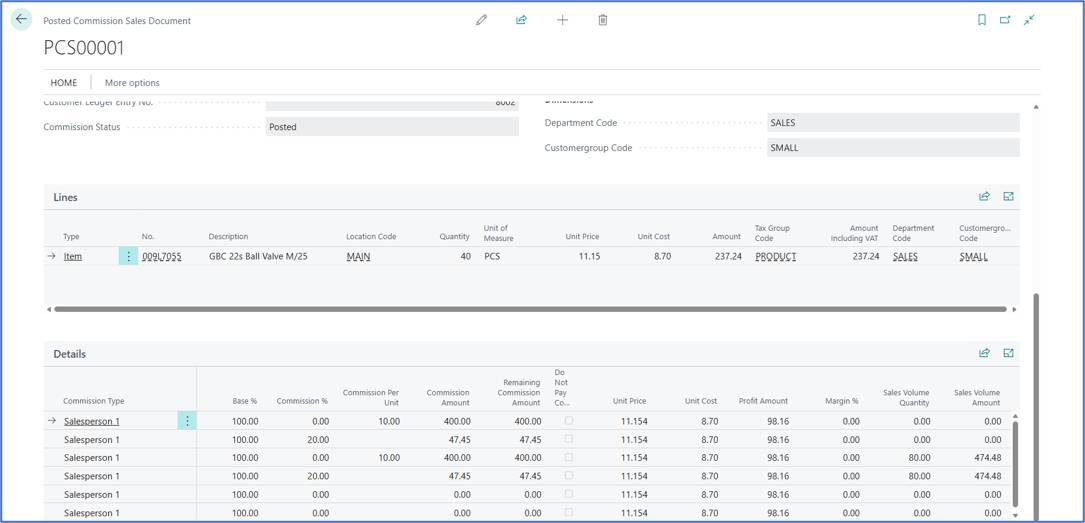Click the Lines section heading
This screenshot has height=523, width=1085.
[x=66, y=197]
